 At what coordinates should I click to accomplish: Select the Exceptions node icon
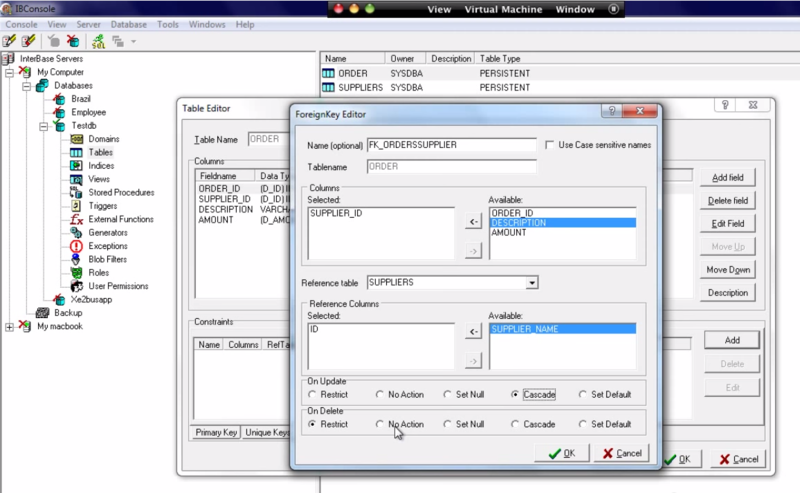(x=76, y=246)
